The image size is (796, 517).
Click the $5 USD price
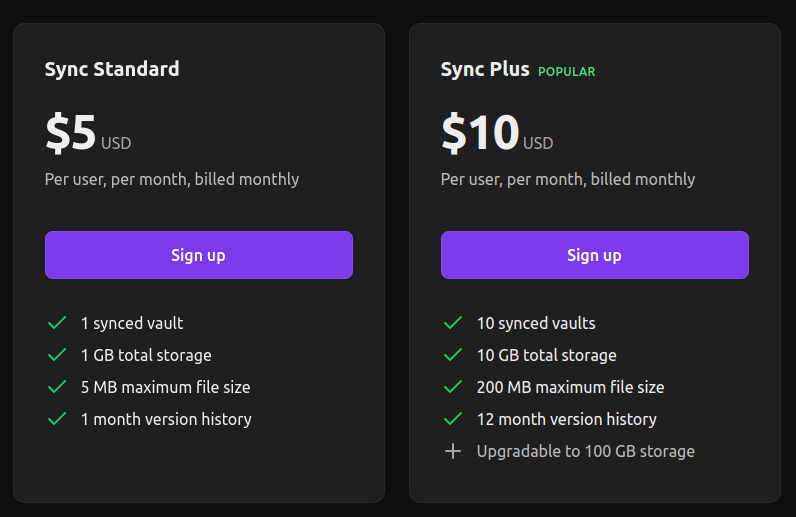pyautogui.click(x=88, y=133)
